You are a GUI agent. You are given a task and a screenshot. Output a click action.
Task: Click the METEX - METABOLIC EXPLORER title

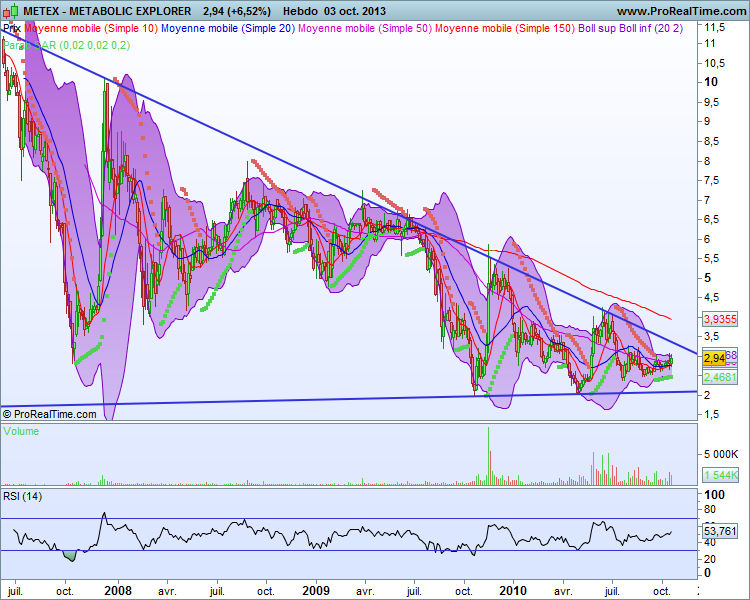pos(107,11)
